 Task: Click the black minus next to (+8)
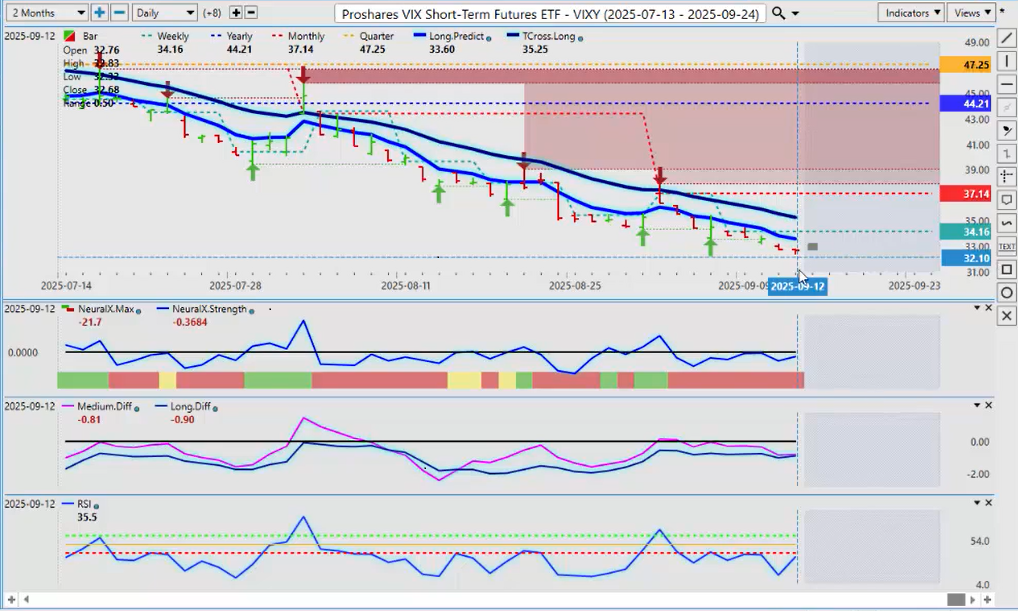(x=251, y=12)
